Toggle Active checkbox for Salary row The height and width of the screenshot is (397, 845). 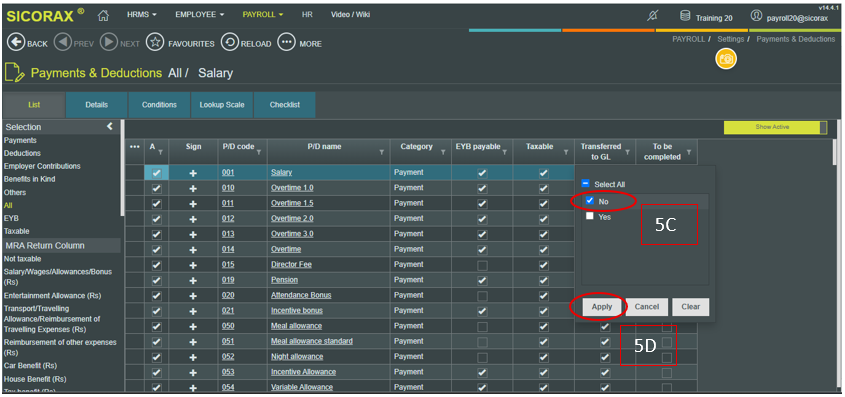(156, 173)
